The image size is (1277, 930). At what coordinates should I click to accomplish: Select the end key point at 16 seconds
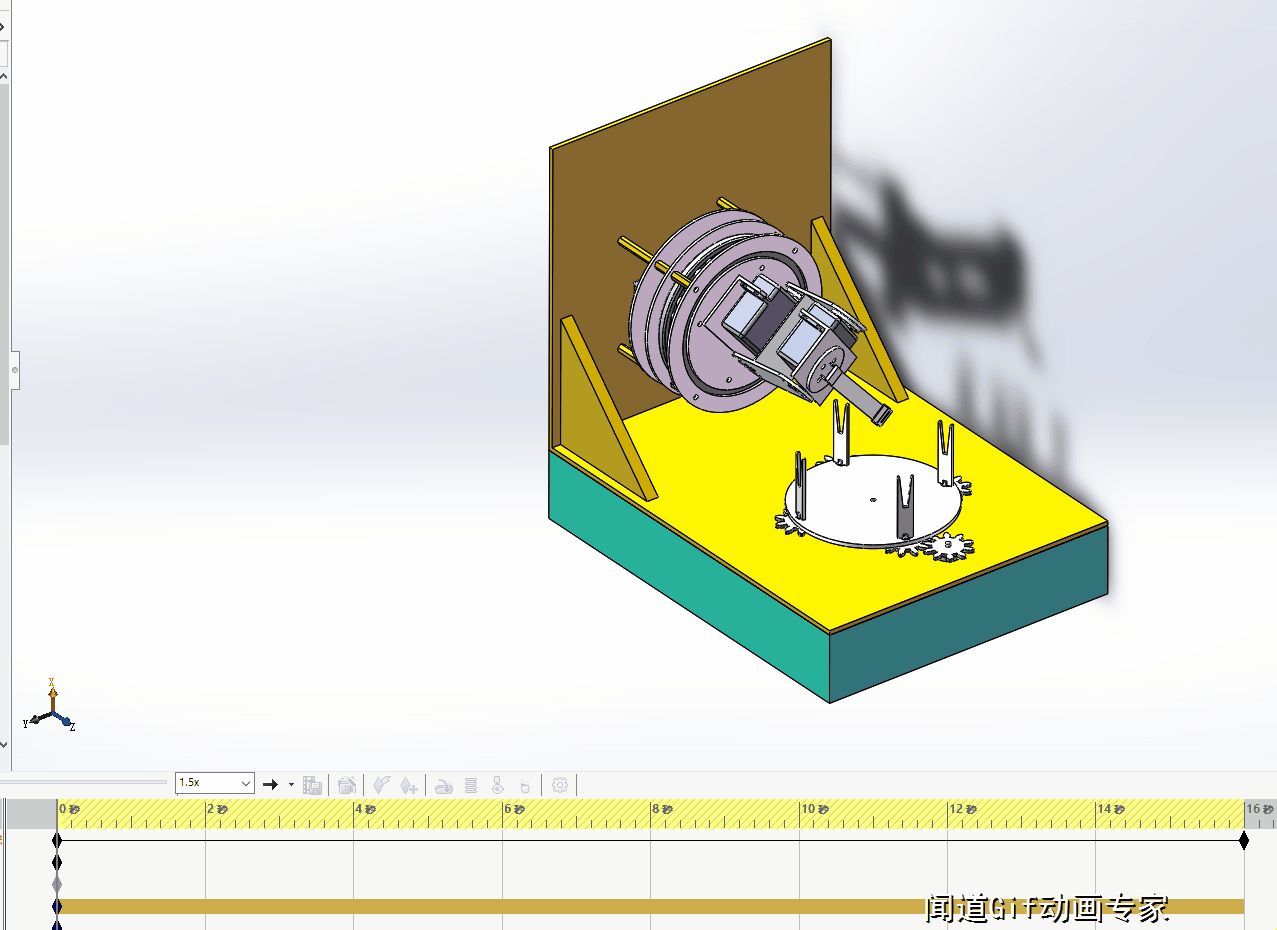(x=1244, y=841)
